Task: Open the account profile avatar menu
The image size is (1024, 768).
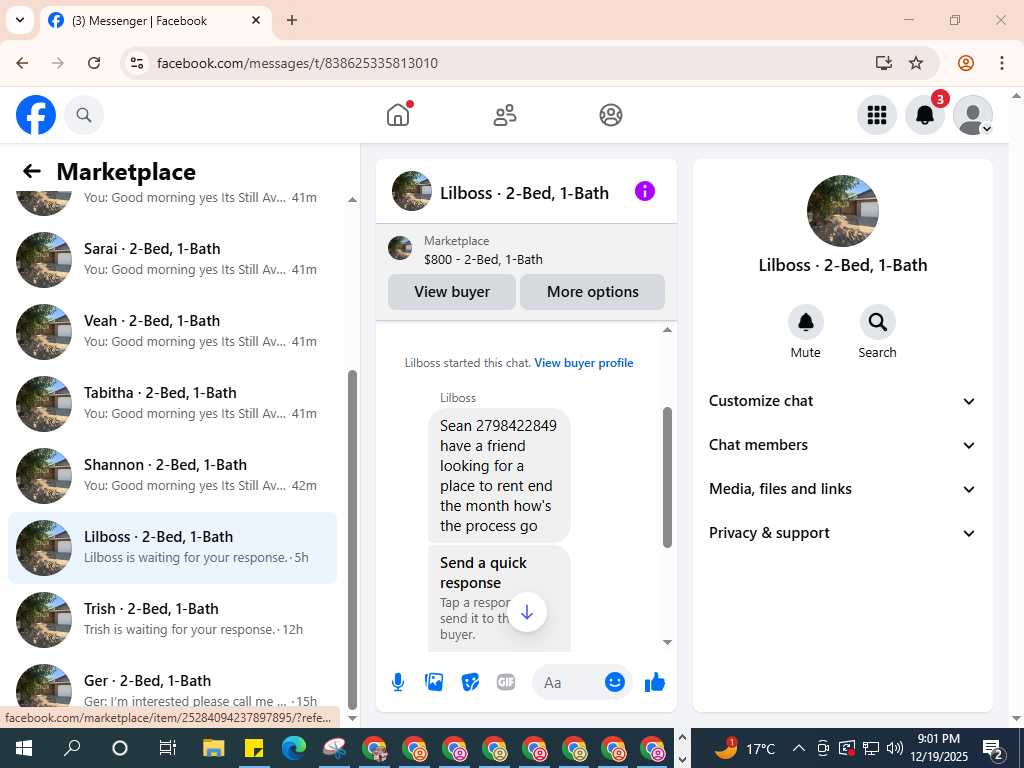Action: point(973,115)
